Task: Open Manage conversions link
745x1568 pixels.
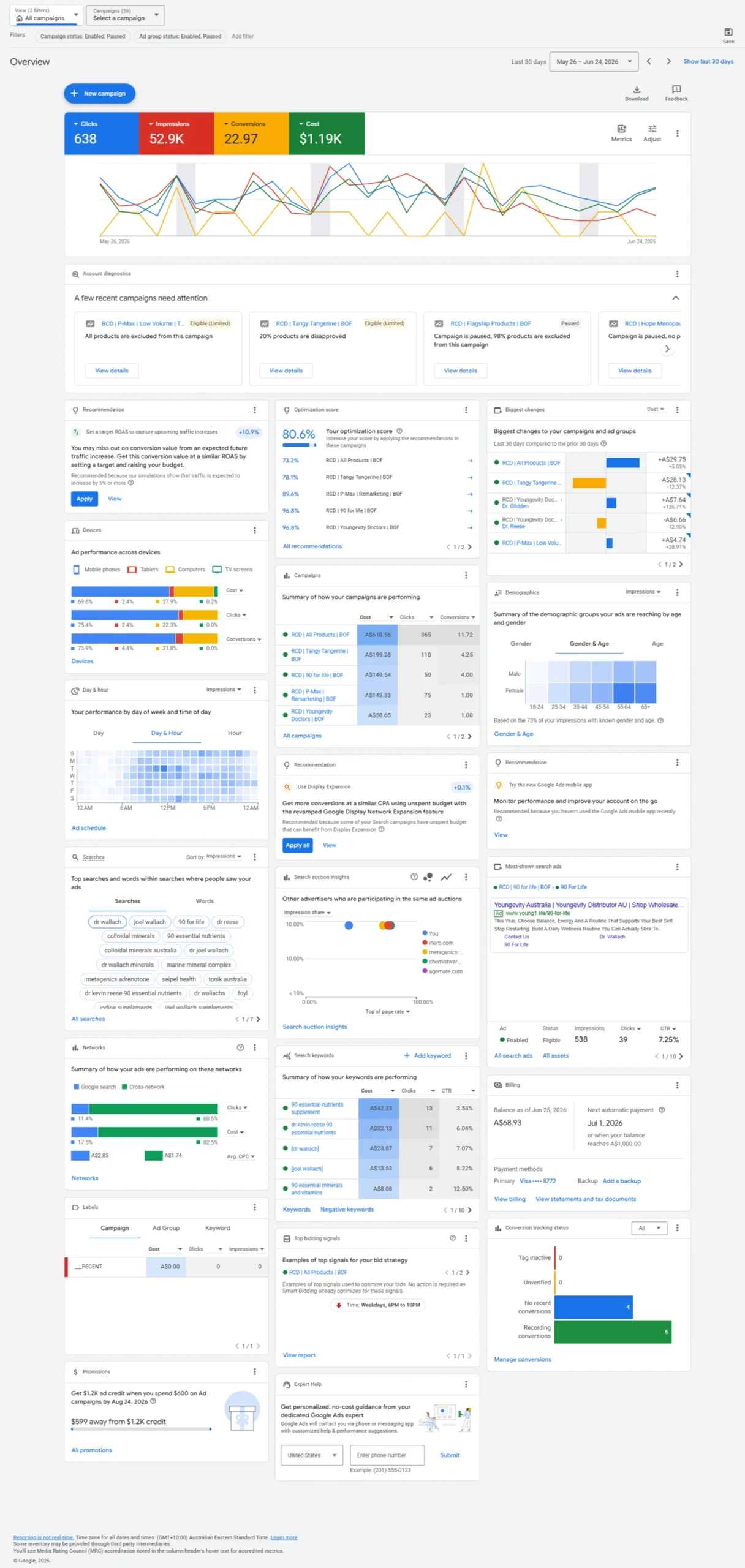Action: (x=523, y=1359)
